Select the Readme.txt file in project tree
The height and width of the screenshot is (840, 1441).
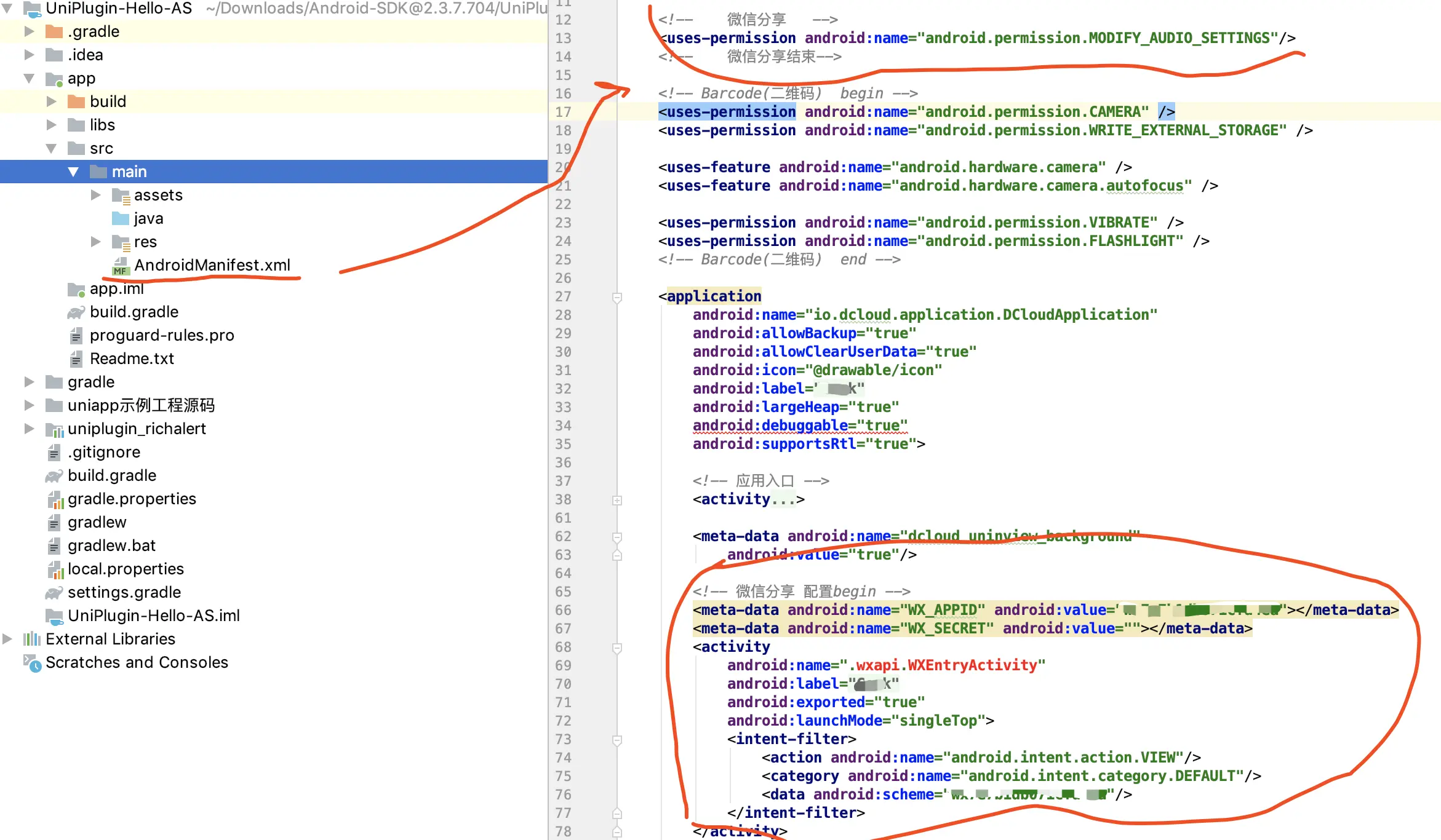tap(132, 359)
